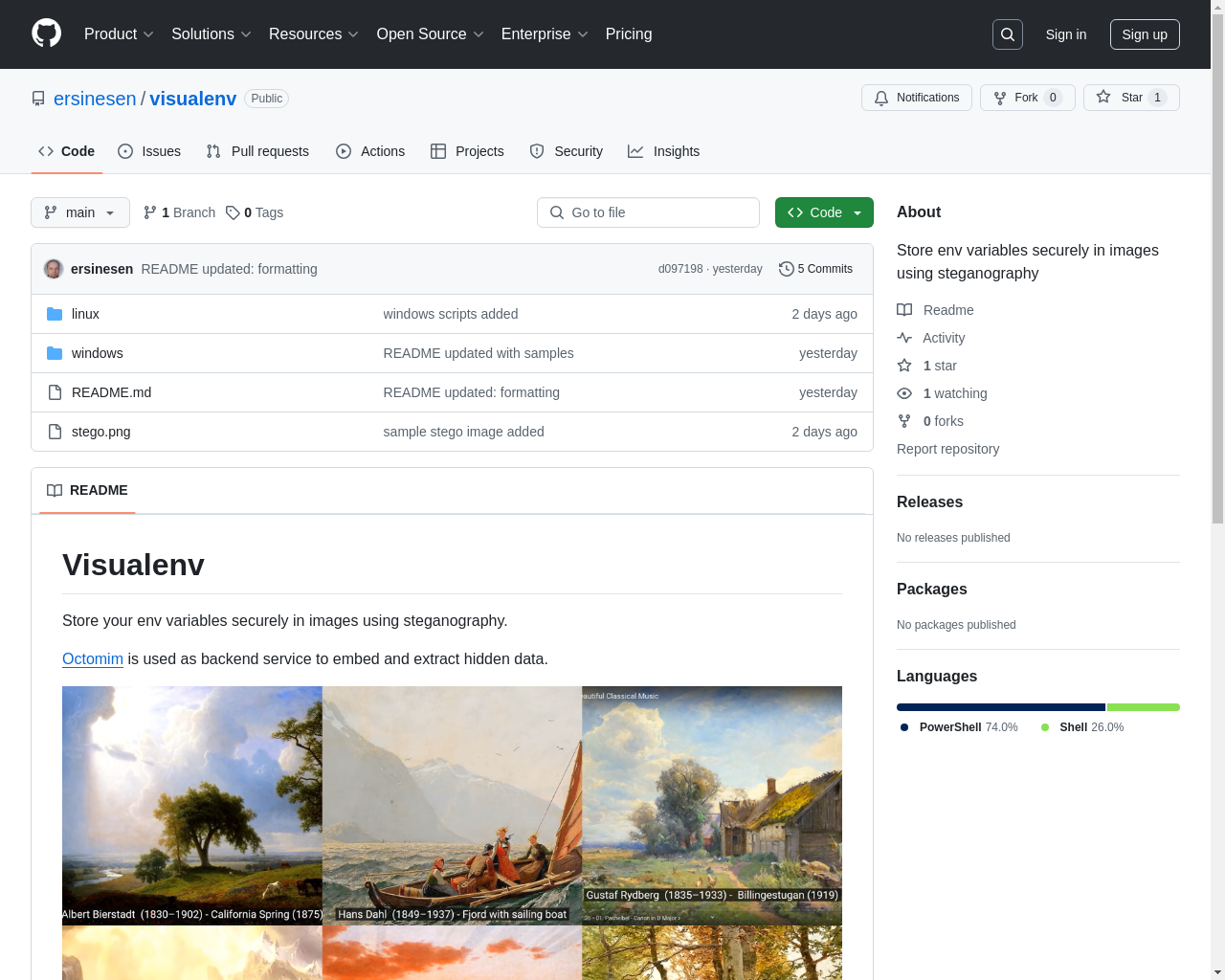Click the Go to file search field
Viewport: 1225px width, 980px height.
(x=648, y=212)
